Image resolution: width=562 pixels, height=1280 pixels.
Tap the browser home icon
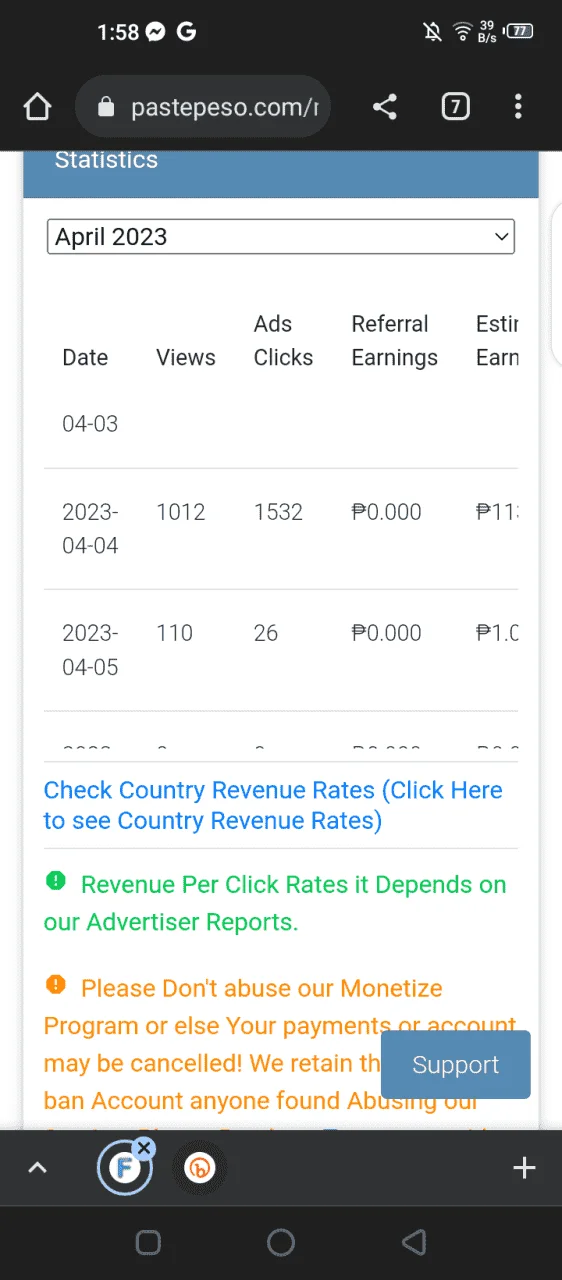[x=37, y=106]
